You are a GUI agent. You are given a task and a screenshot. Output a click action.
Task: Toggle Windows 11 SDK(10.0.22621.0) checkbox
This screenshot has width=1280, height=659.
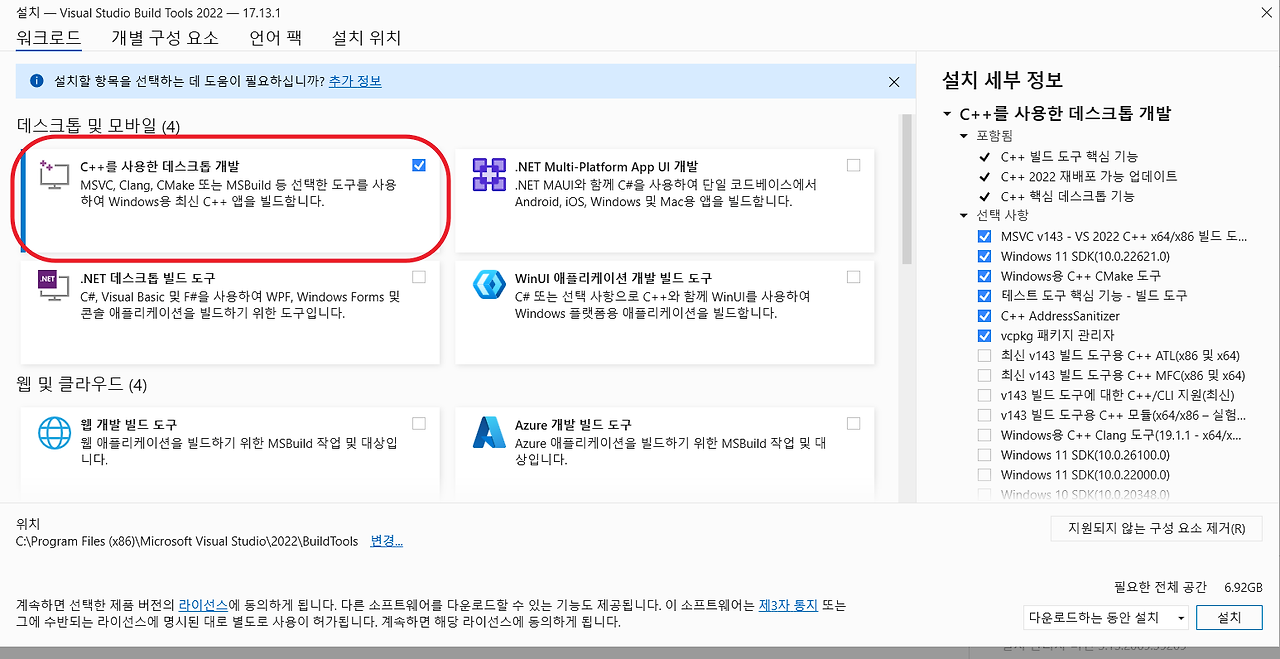984,256
